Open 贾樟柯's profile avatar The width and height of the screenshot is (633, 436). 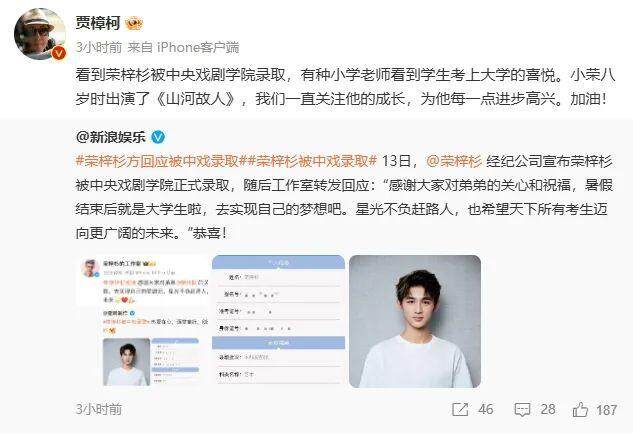[40, 34]
